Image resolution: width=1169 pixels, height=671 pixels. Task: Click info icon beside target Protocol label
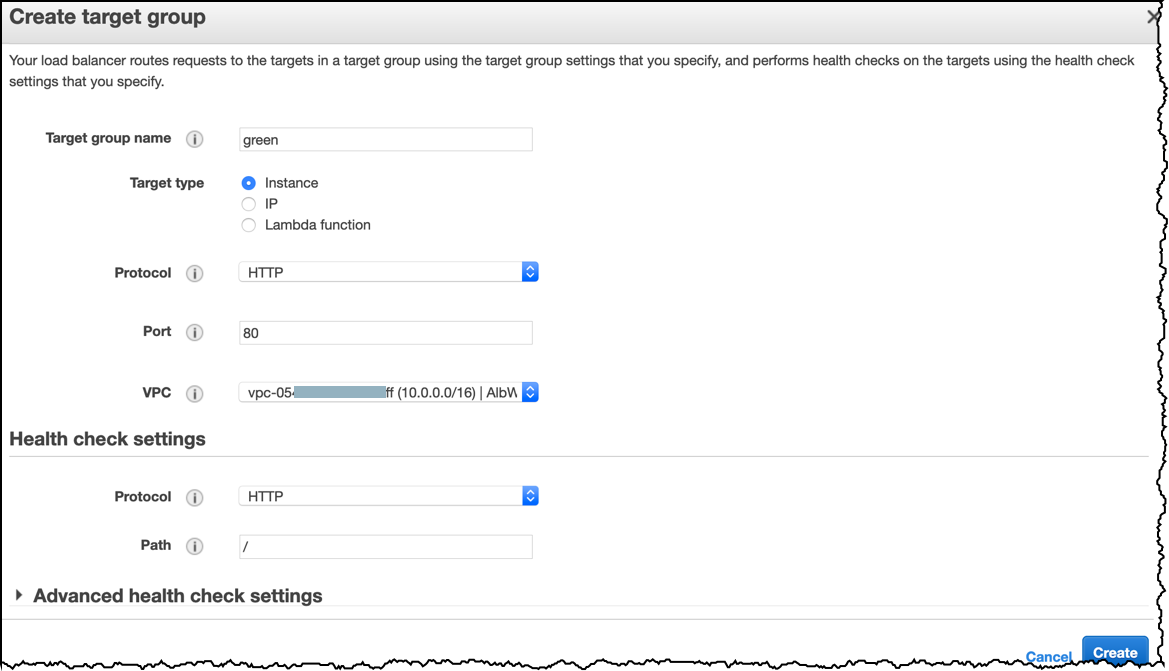pos(195,274)
